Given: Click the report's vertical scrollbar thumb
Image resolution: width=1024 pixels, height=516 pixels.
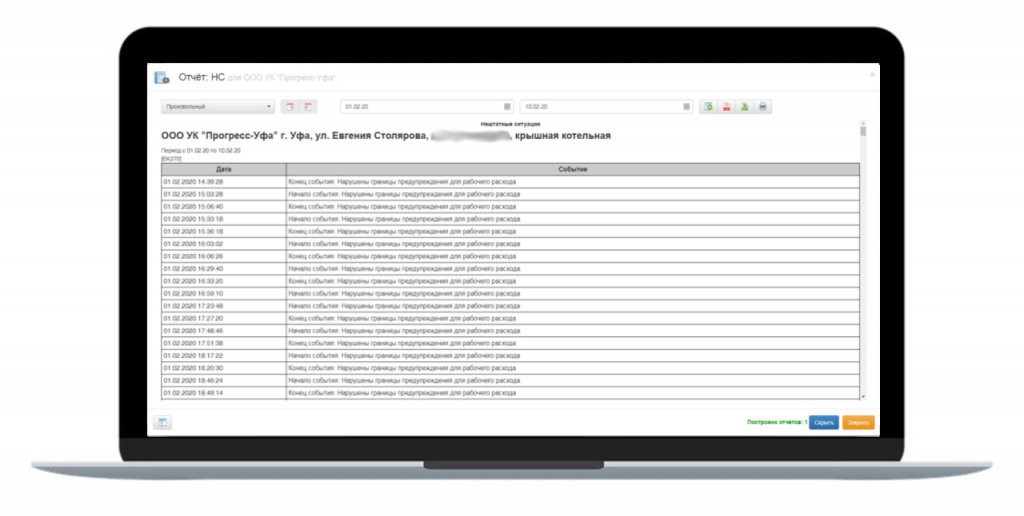Looking at the screenshot, I should coord(863,131).
